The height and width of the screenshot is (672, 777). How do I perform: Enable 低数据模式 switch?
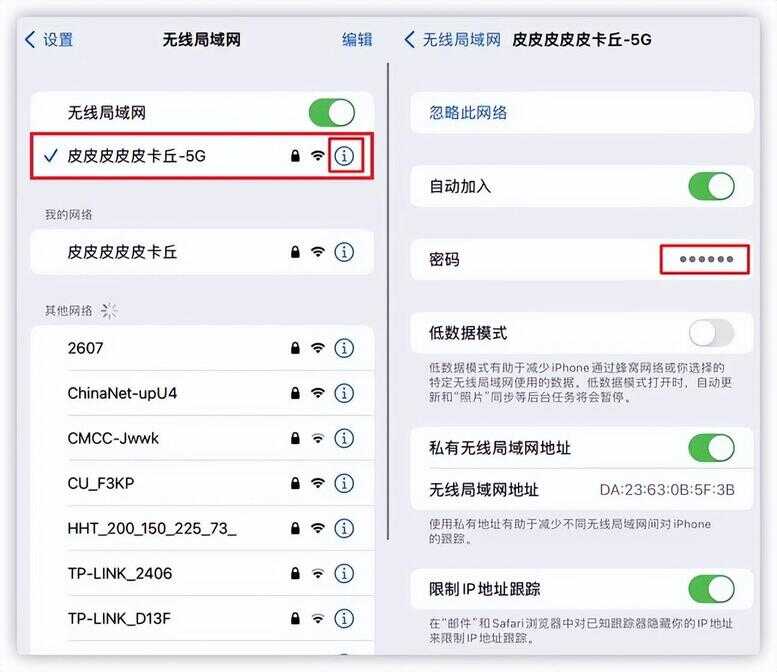click(x=711, y=333)
